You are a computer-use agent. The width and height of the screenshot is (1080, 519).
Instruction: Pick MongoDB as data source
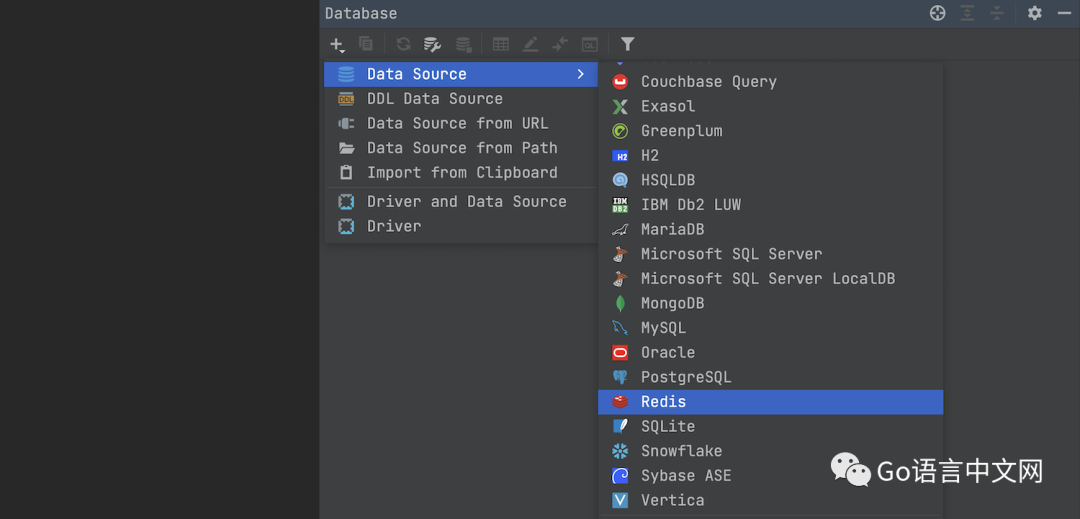(x=672, y=303)
